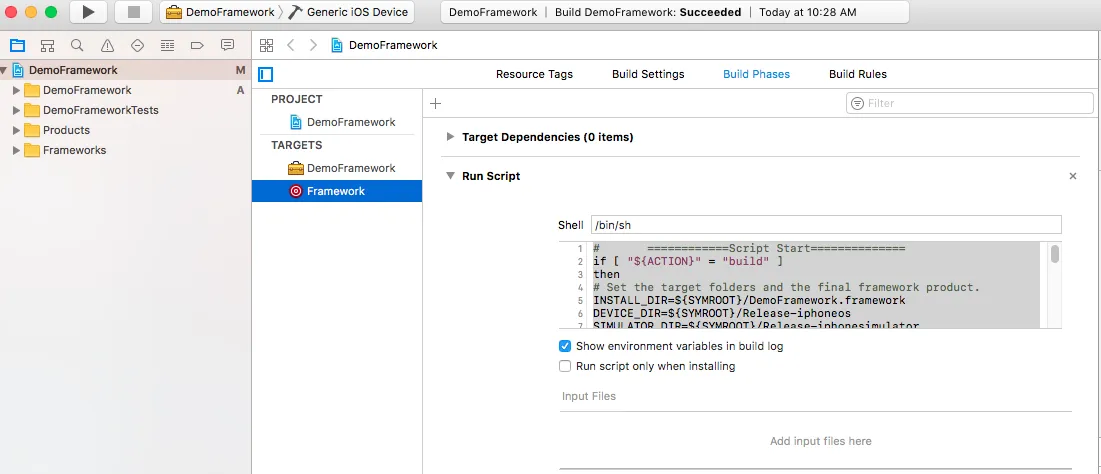Select the DemoFrameworkTests folder row
1101x474 pixels.
126,110
